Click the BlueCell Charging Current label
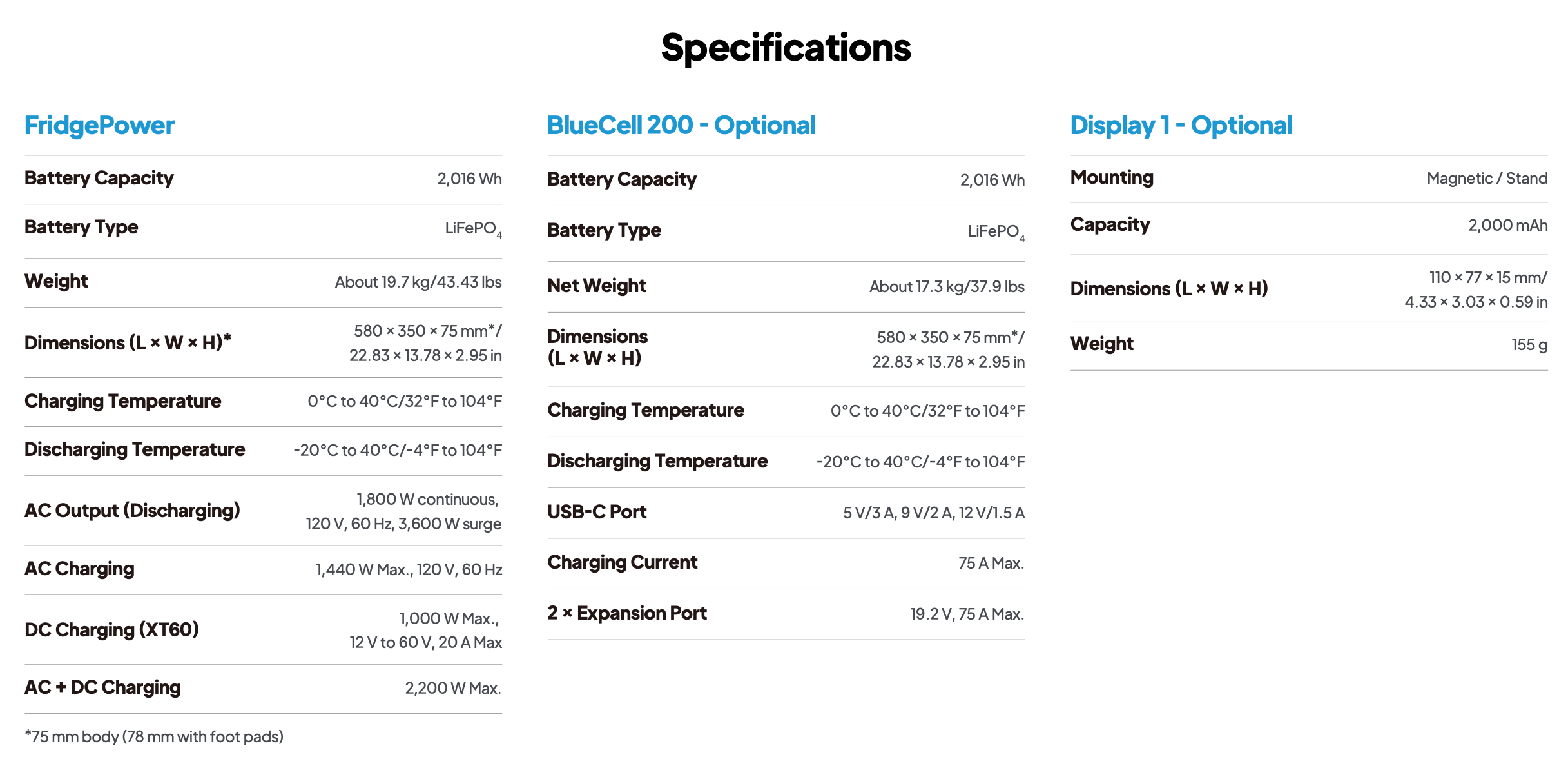 pyautogui.click(x=622, y=562)
